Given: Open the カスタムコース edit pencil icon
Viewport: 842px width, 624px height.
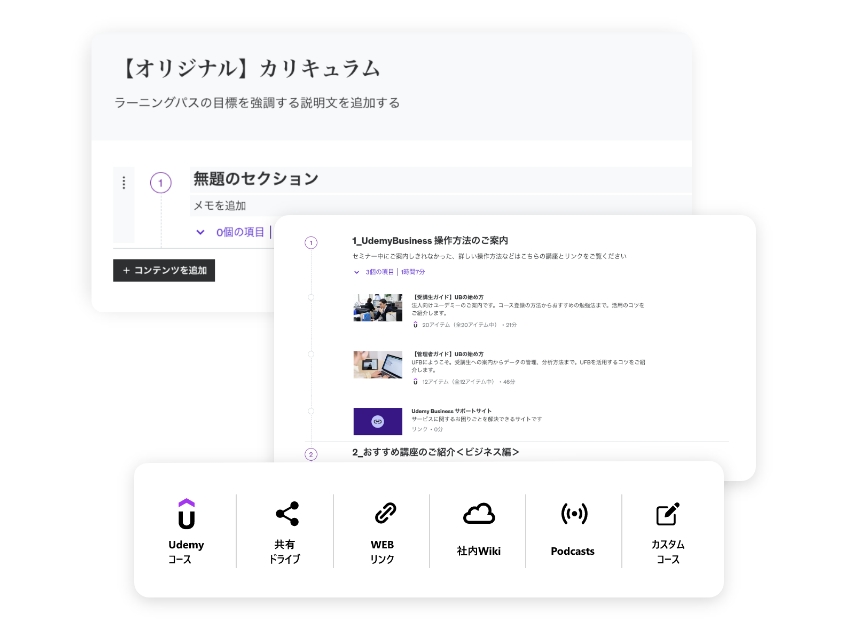Looking at the screenshot, I should [668, 513].
